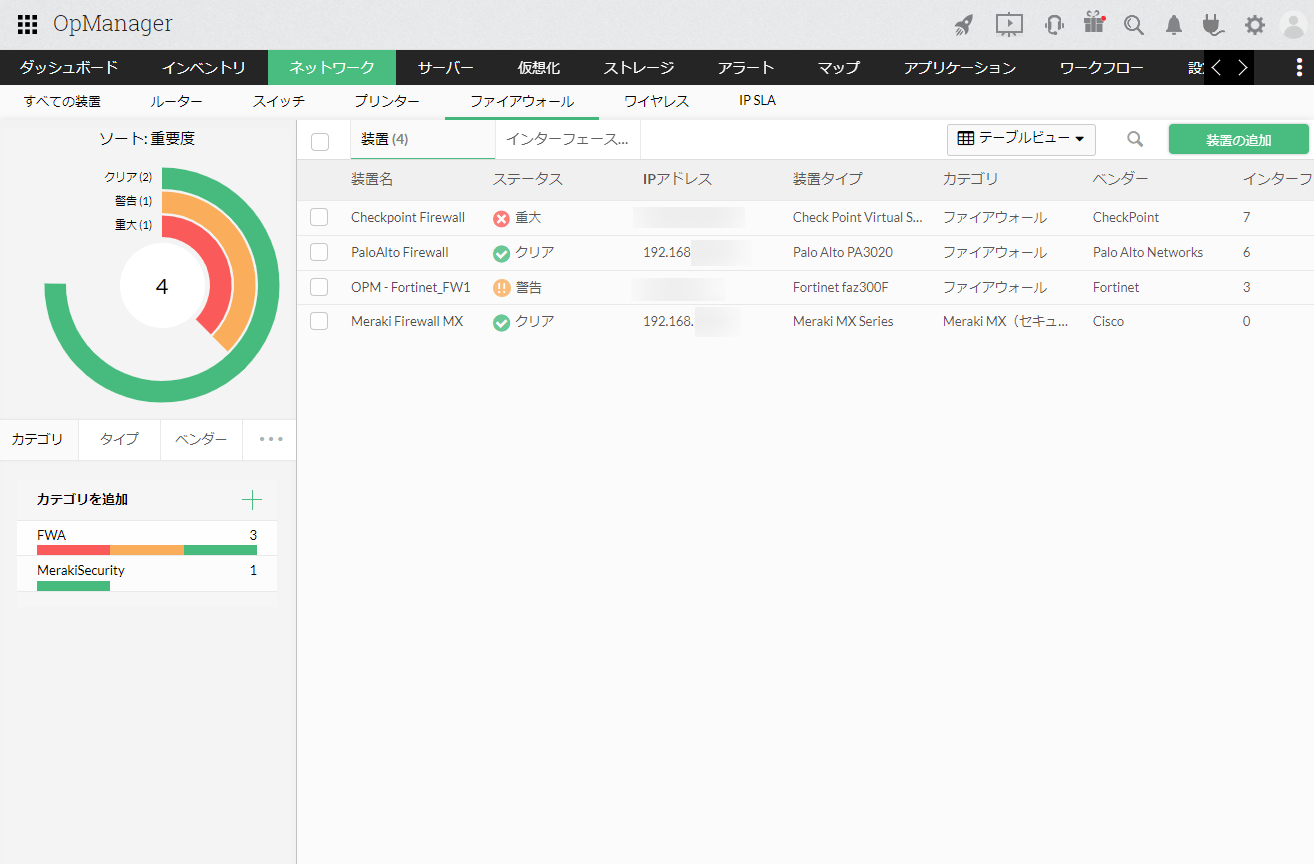Open the Meraki Firewall MX device link
Screen dimensions: 1314x864
(407, 322)
